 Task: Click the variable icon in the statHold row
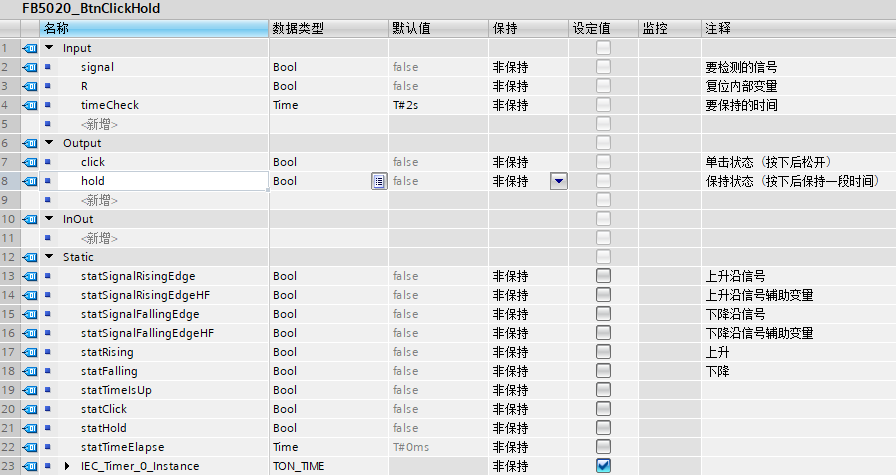click(30, 428)
